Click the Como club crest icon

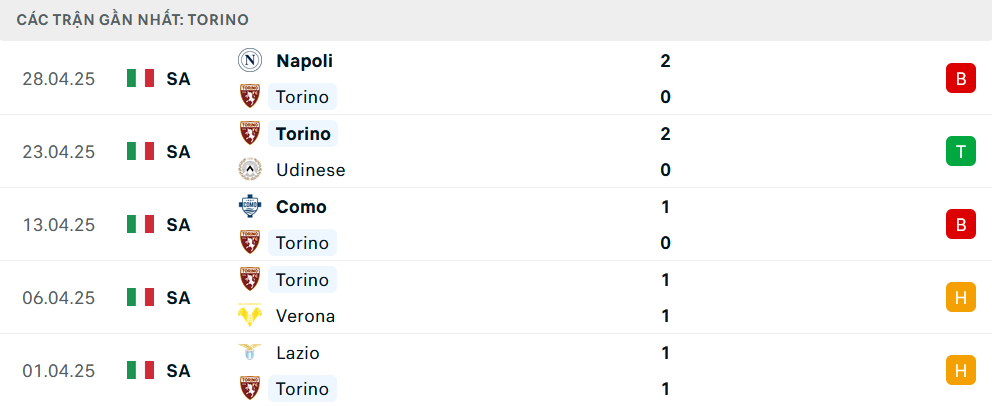click(250, 207)
